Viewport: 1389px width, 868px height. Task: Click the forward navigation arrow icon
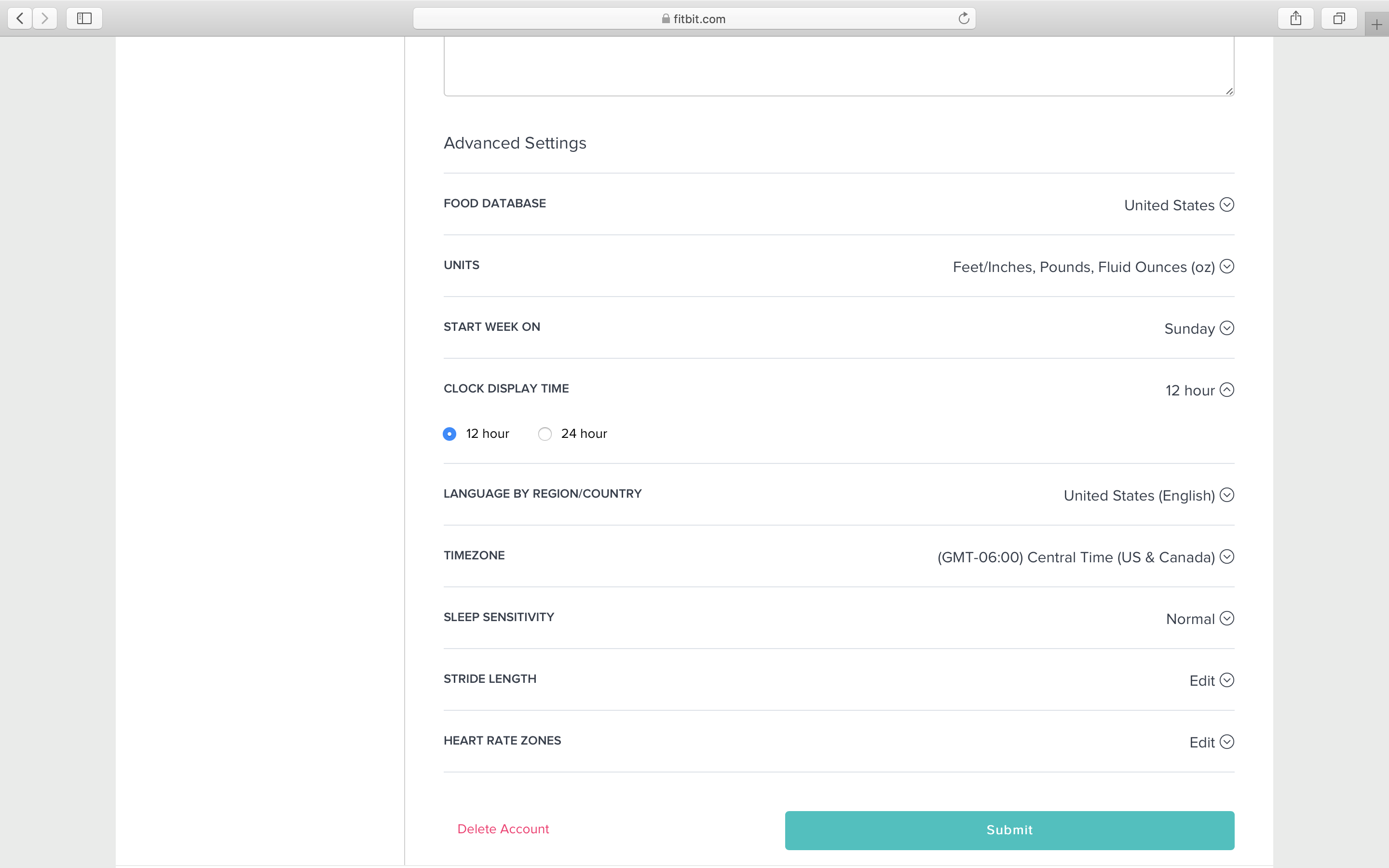coord(44,18)
